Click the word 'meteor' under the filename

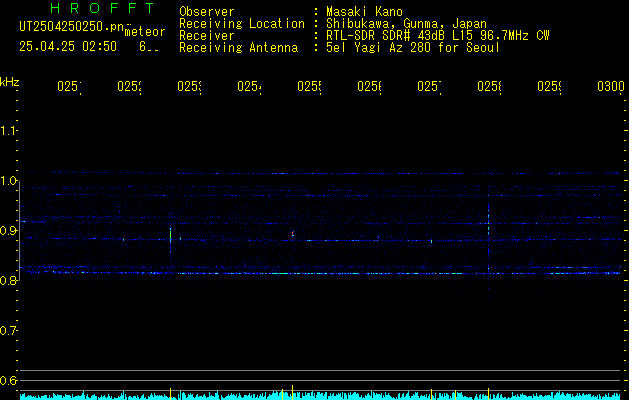tap(145, 32)
